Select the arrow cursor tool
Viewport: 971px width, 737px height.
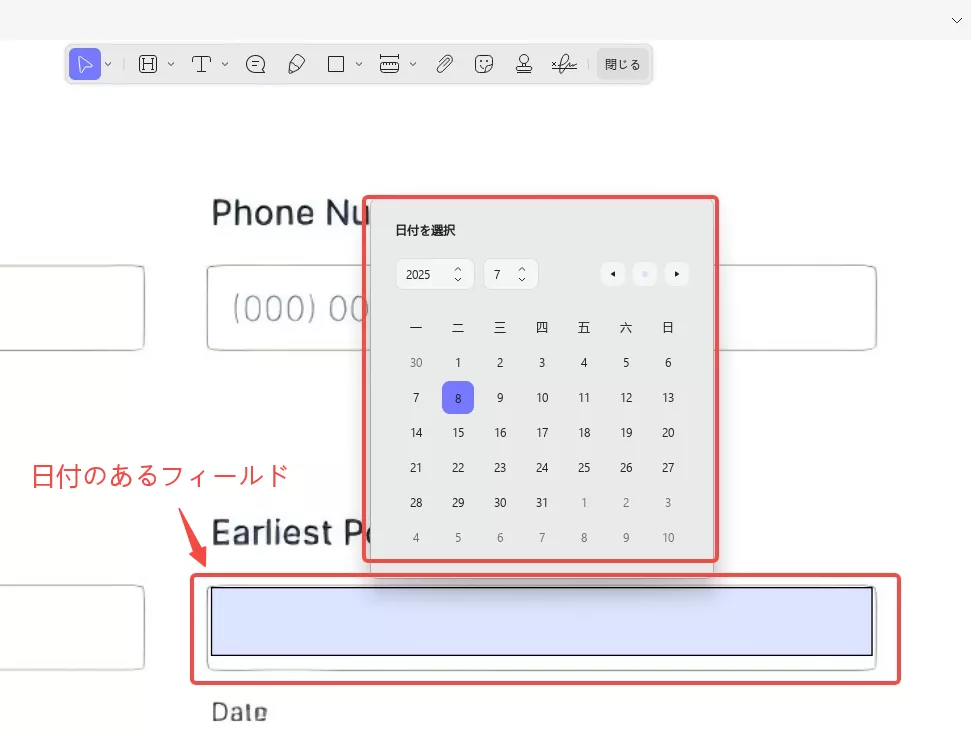(x=85, y=64)
